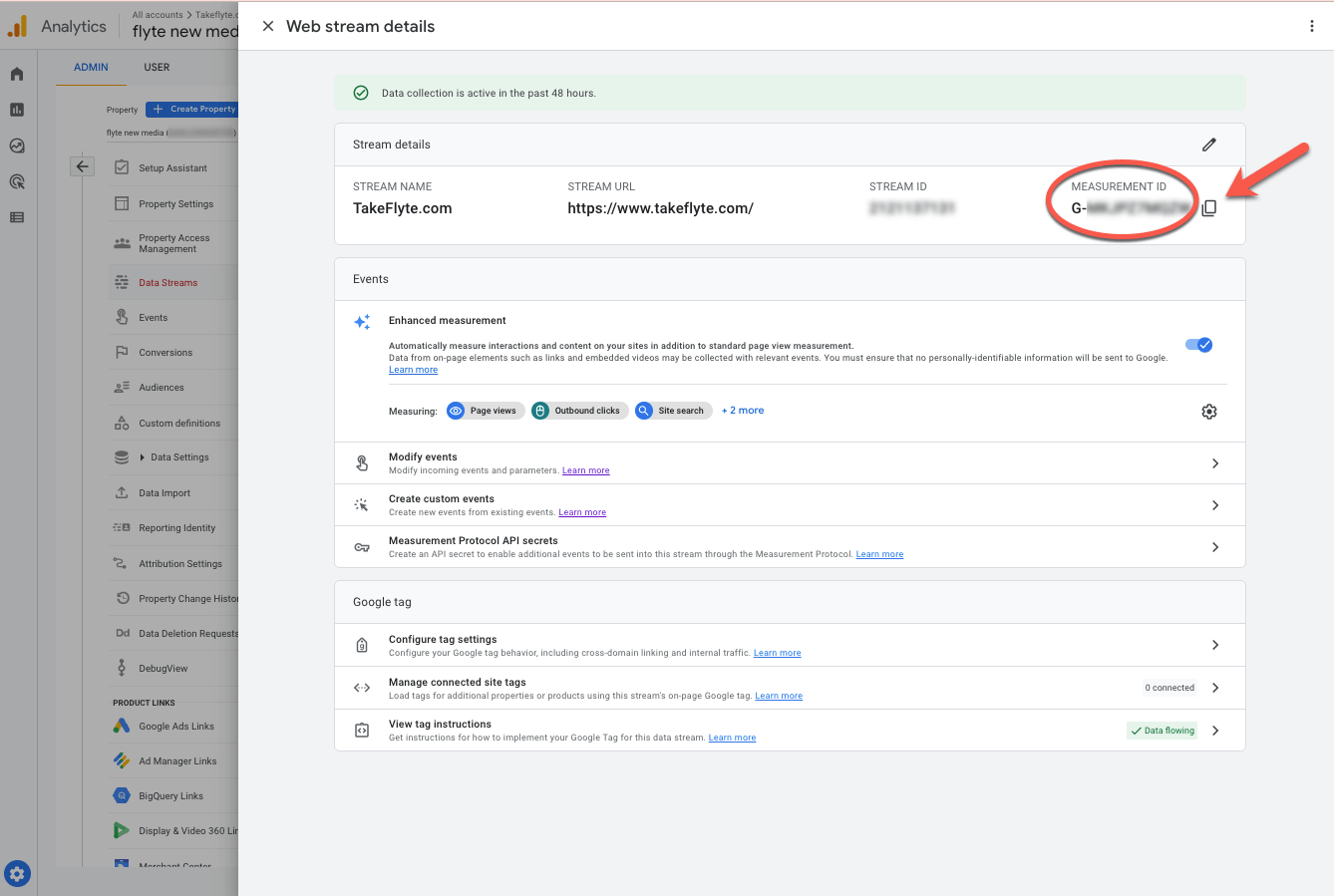This screenshot has height=896, width=1334.
Task: Expand the Data Settings section
Action: click(x=180, y=456)
